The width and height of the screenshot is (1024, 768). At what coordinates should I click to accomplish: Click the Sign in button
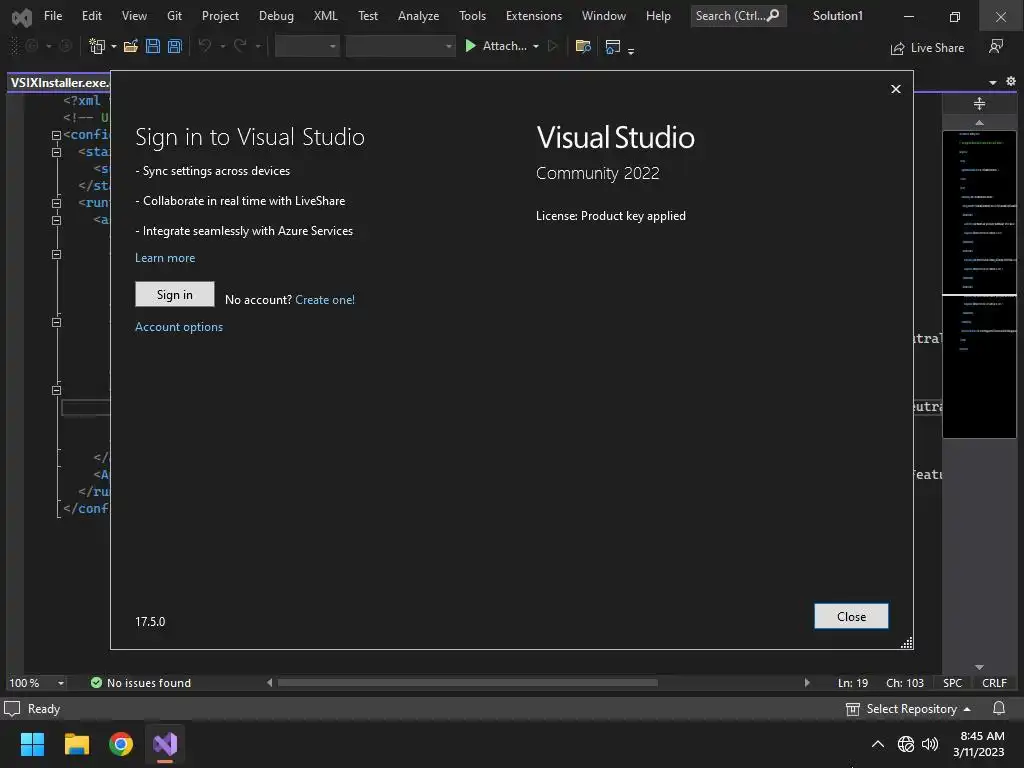pos(174,295)
